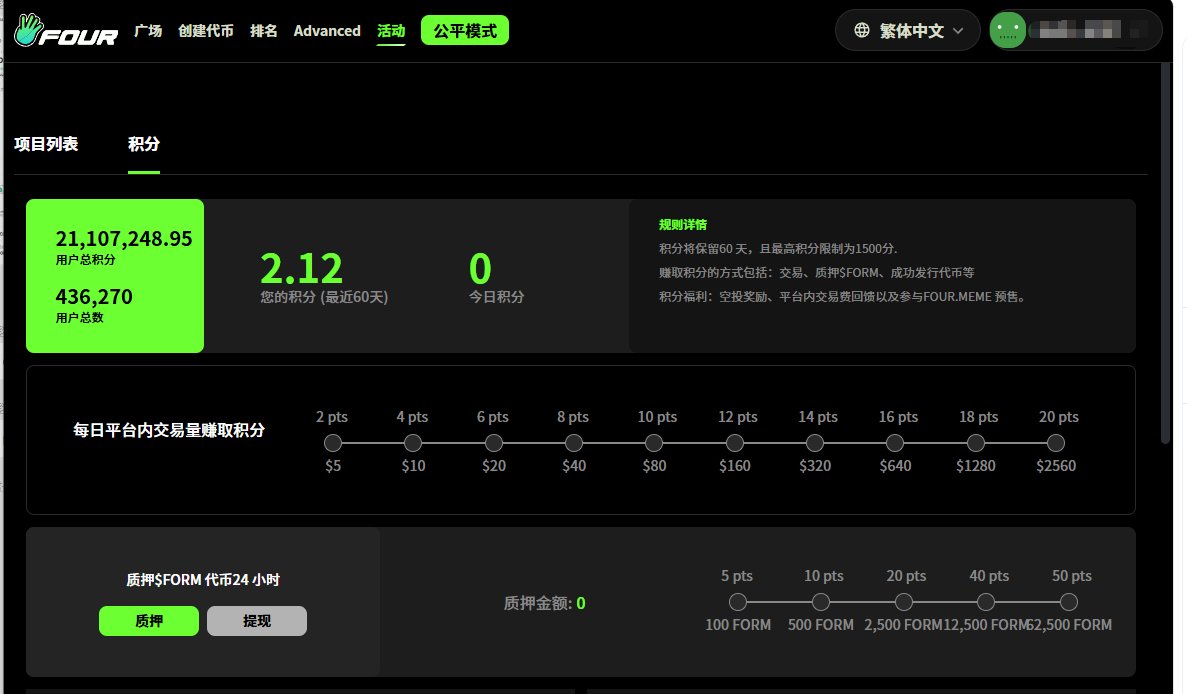This screenshot has height=694, width=1187.
Task: Click the 10 pts $80 milestone marker
Action: pos(654,443)
